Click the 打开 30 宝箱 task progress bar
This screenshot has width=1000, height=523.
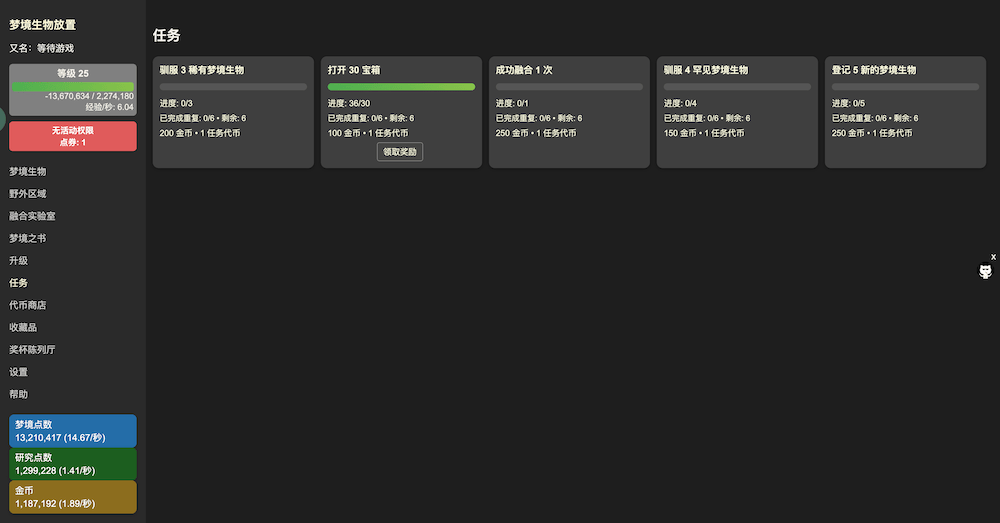(401, 87)
